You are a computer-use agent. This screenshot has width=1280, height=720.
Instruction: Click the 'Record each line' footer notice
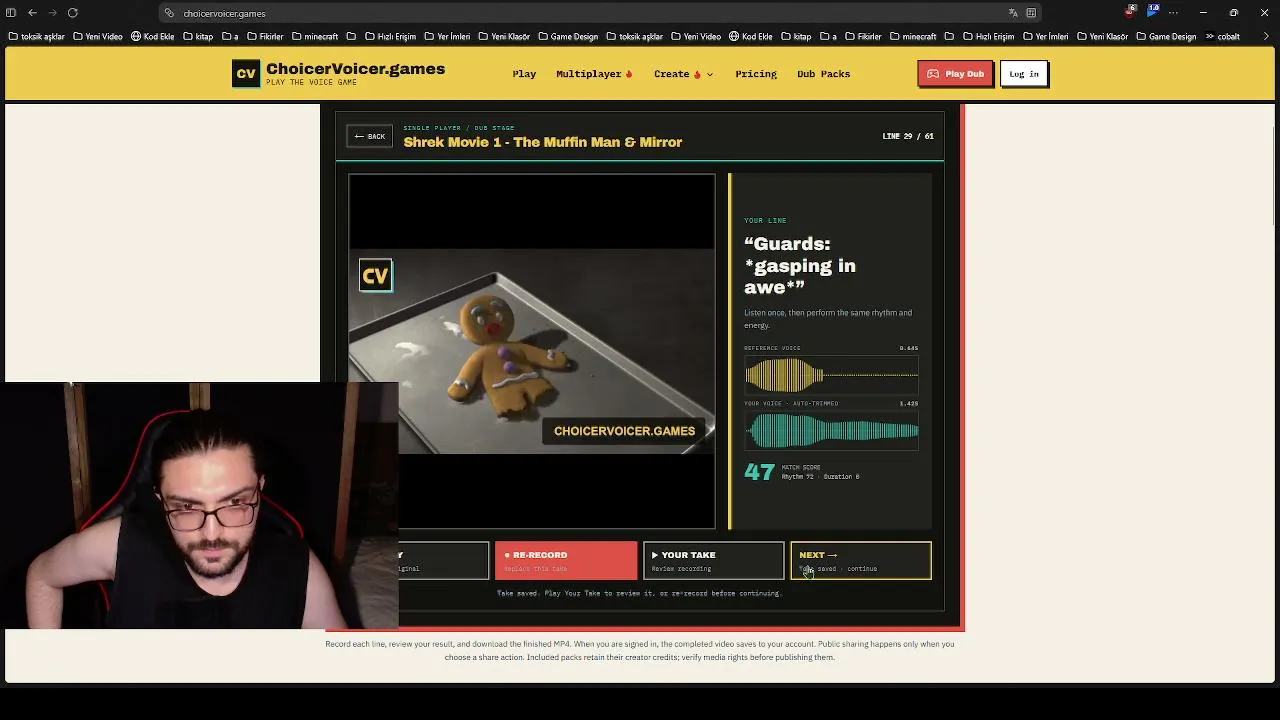[x=640, y=651]
